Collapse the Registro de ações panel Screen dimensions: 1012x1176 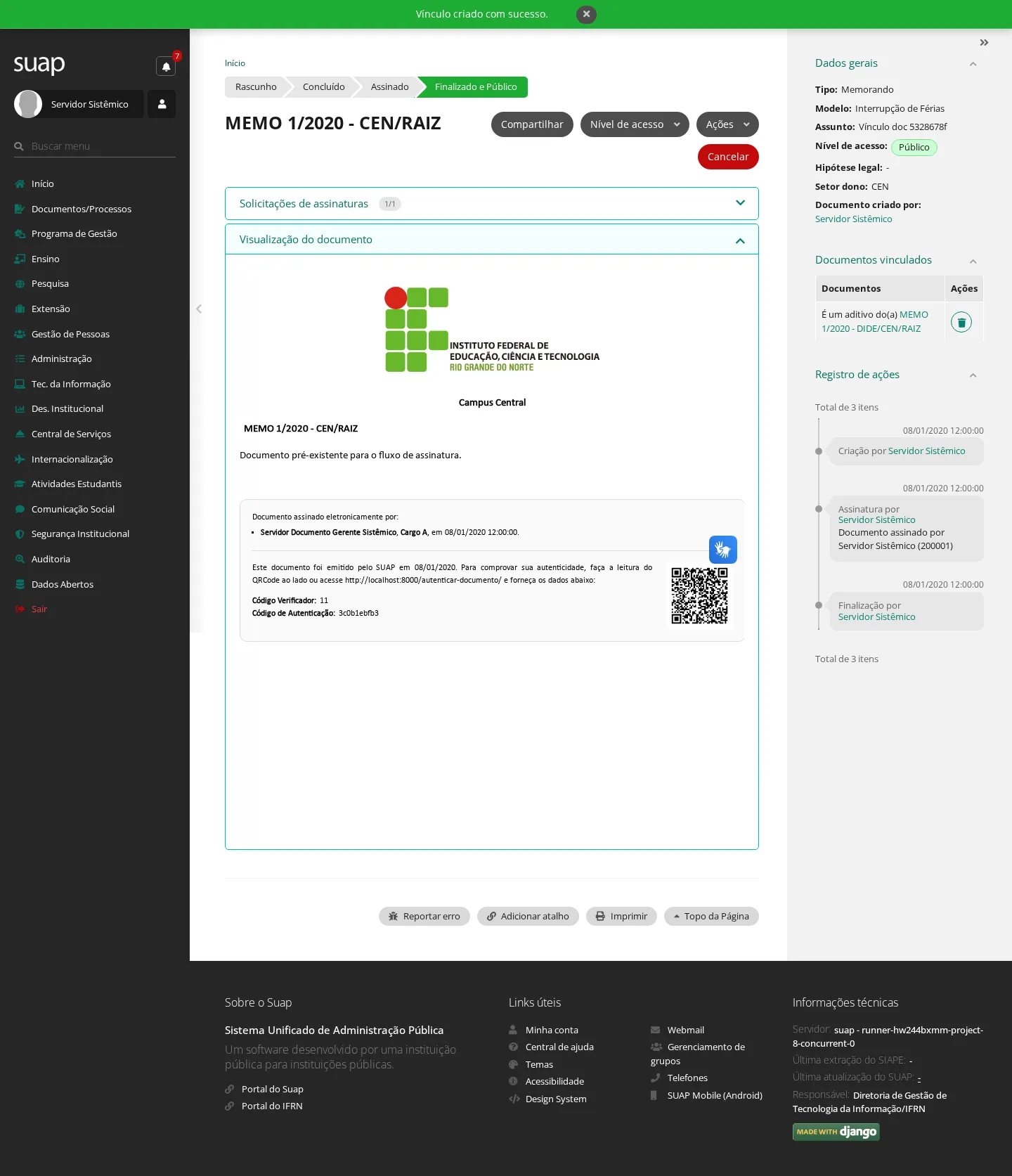[x=973, y=375]
